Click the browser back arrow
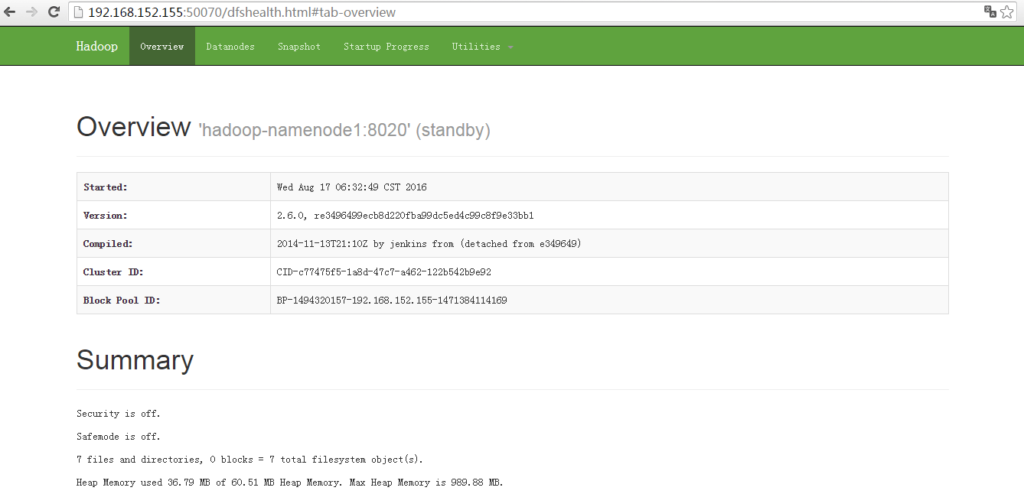1024x494 pixels. (x=11, y=12)
